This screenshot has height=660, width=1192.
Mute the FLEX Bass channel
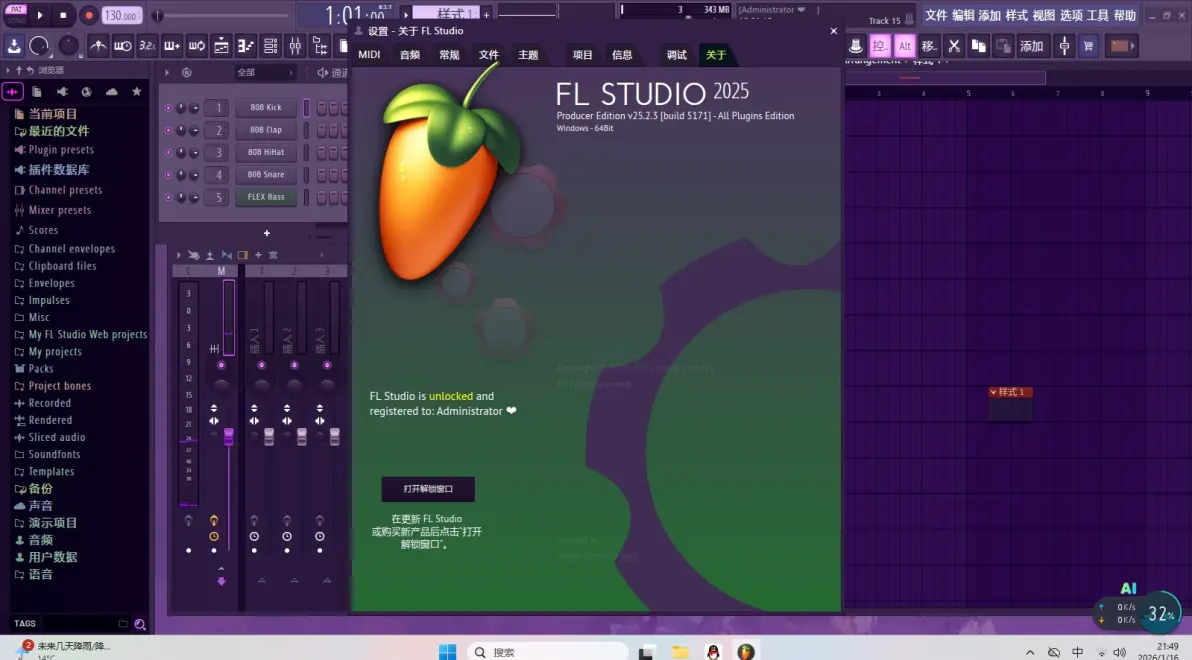[169, 197]
